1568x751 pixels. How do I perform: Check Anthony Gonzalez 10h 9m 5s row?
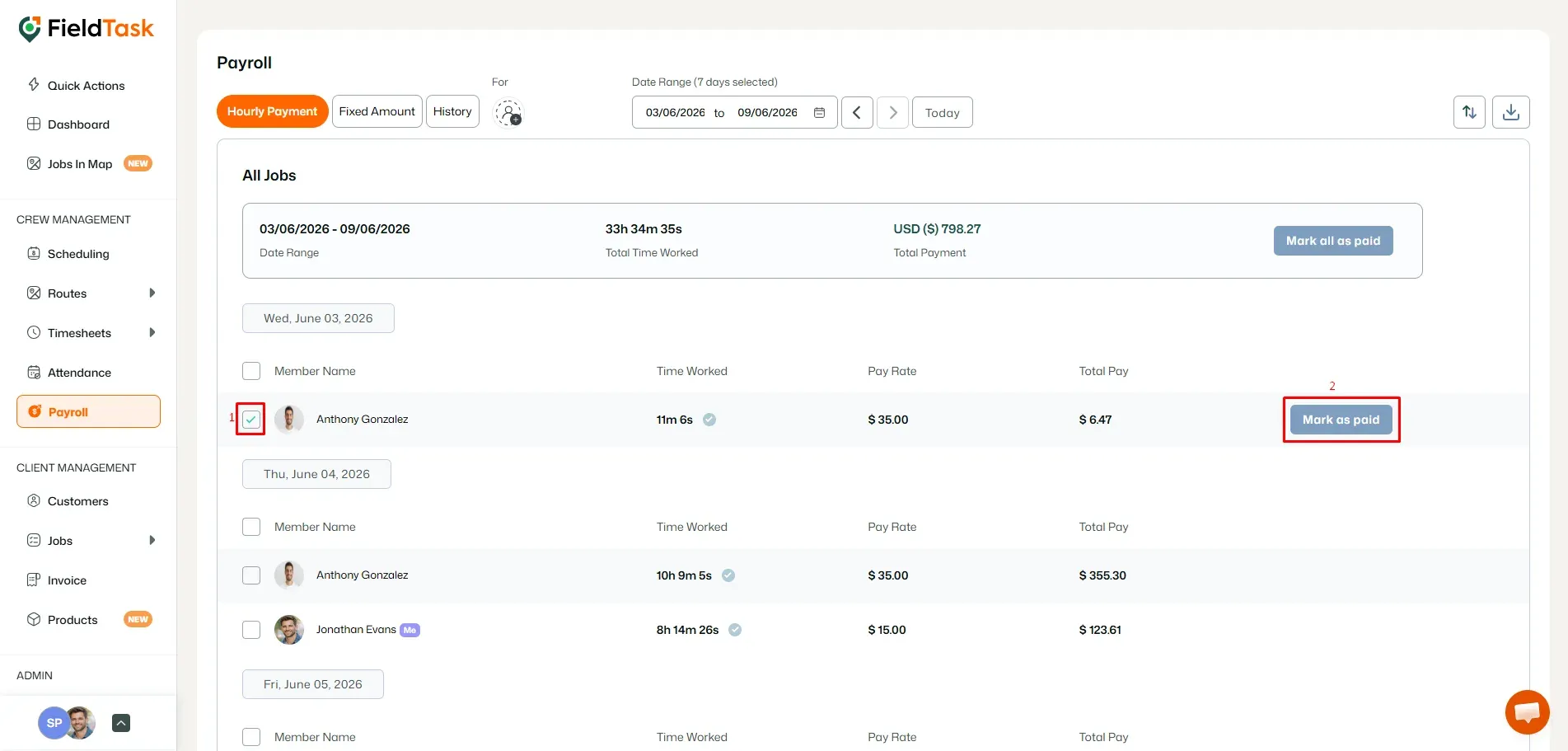251,575
